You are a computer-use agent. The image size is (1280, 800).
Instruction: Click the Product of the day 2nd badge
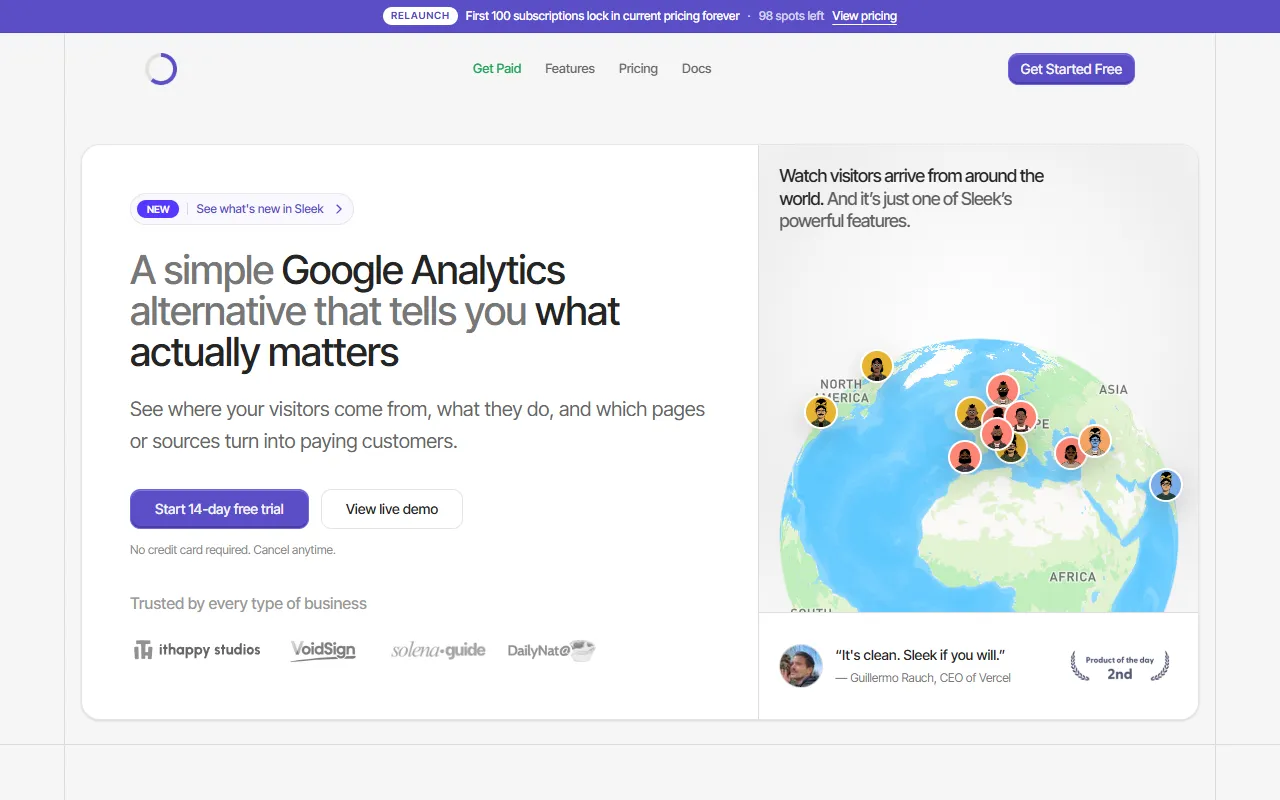point(1120,667)
